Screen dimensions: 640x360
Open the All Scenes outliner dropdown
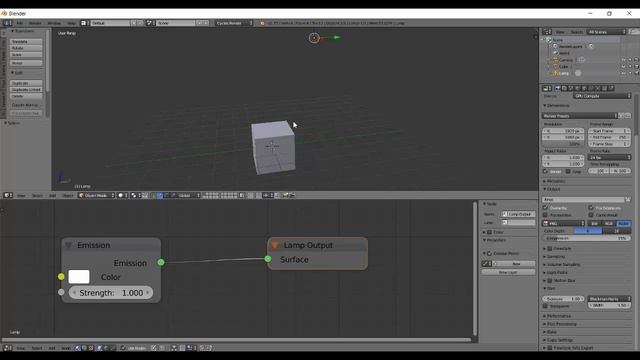(x=607, y=32)
